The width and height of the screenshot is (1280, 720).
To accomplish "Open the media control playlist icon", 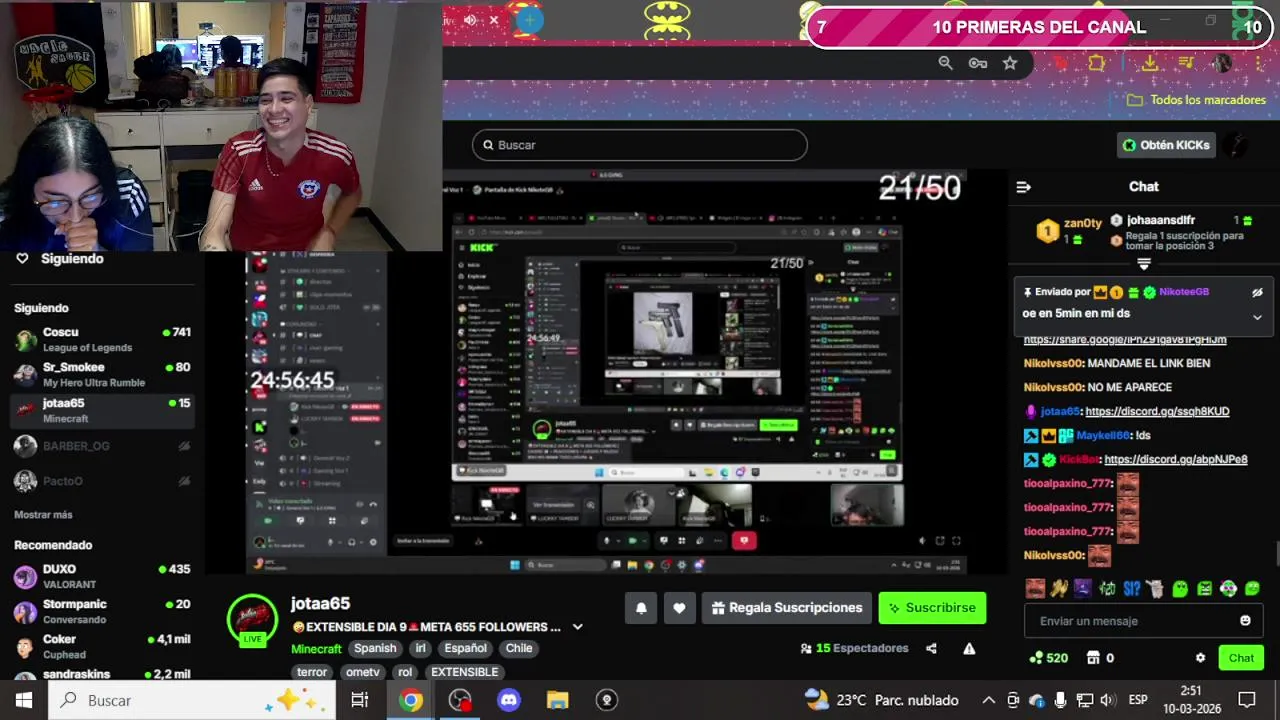I will pyautogui.click(x=1186, y=63).
